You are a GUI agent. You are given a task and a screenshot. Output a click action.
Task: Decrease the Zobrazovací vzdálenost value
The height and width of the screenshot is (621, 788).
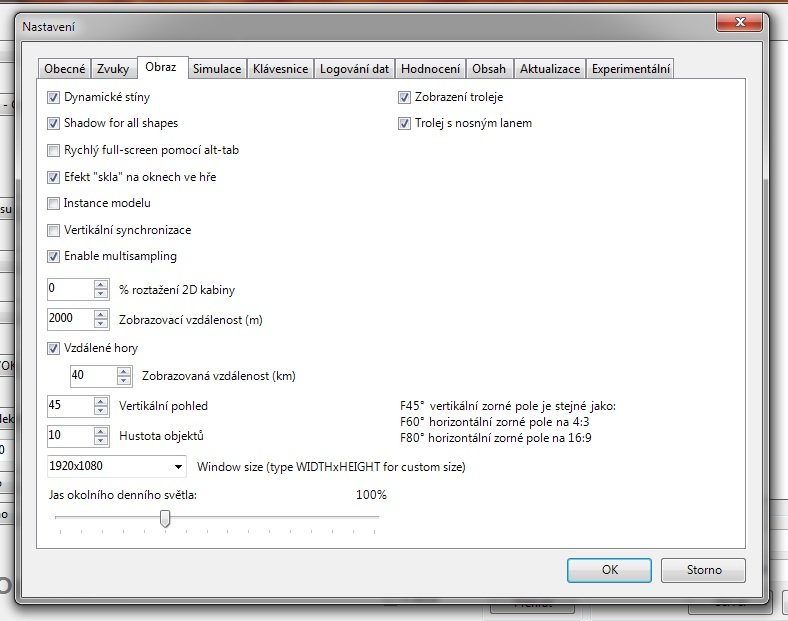point(100,324)
